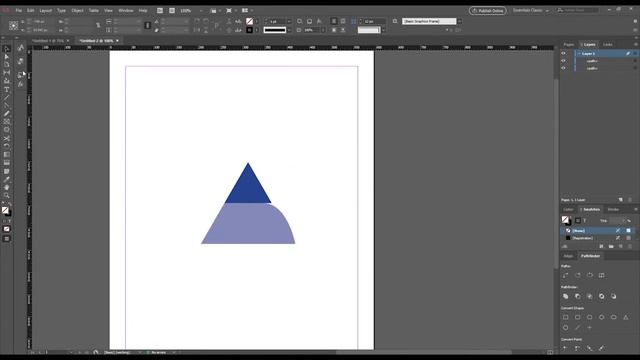640x360 pixels.
Task: Toggle the screen view mode at toolbox bottom
Action: pyautogui.click(x=7, y=239)
